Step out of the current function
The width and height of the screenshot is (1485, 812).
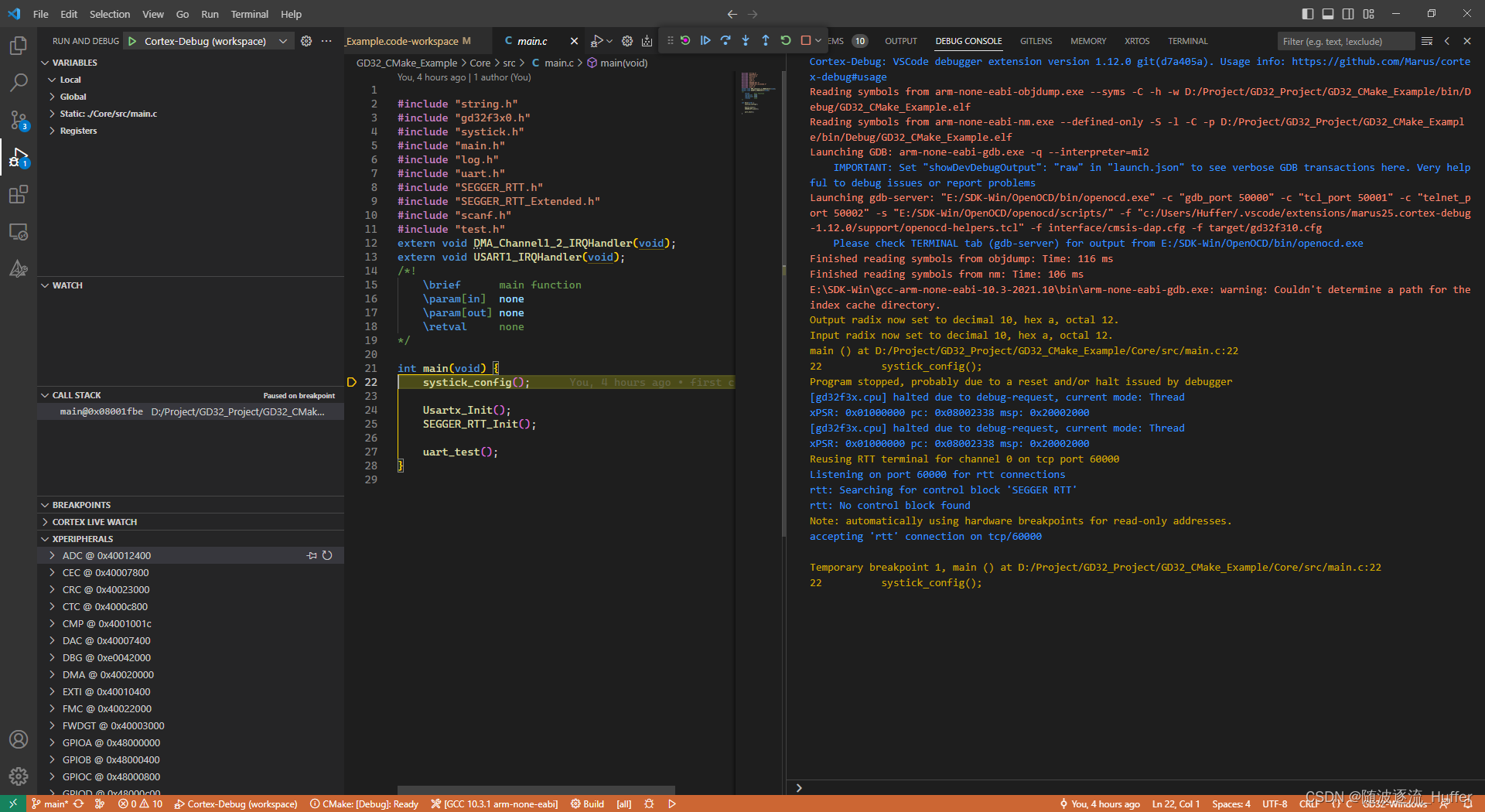point(766,41)
